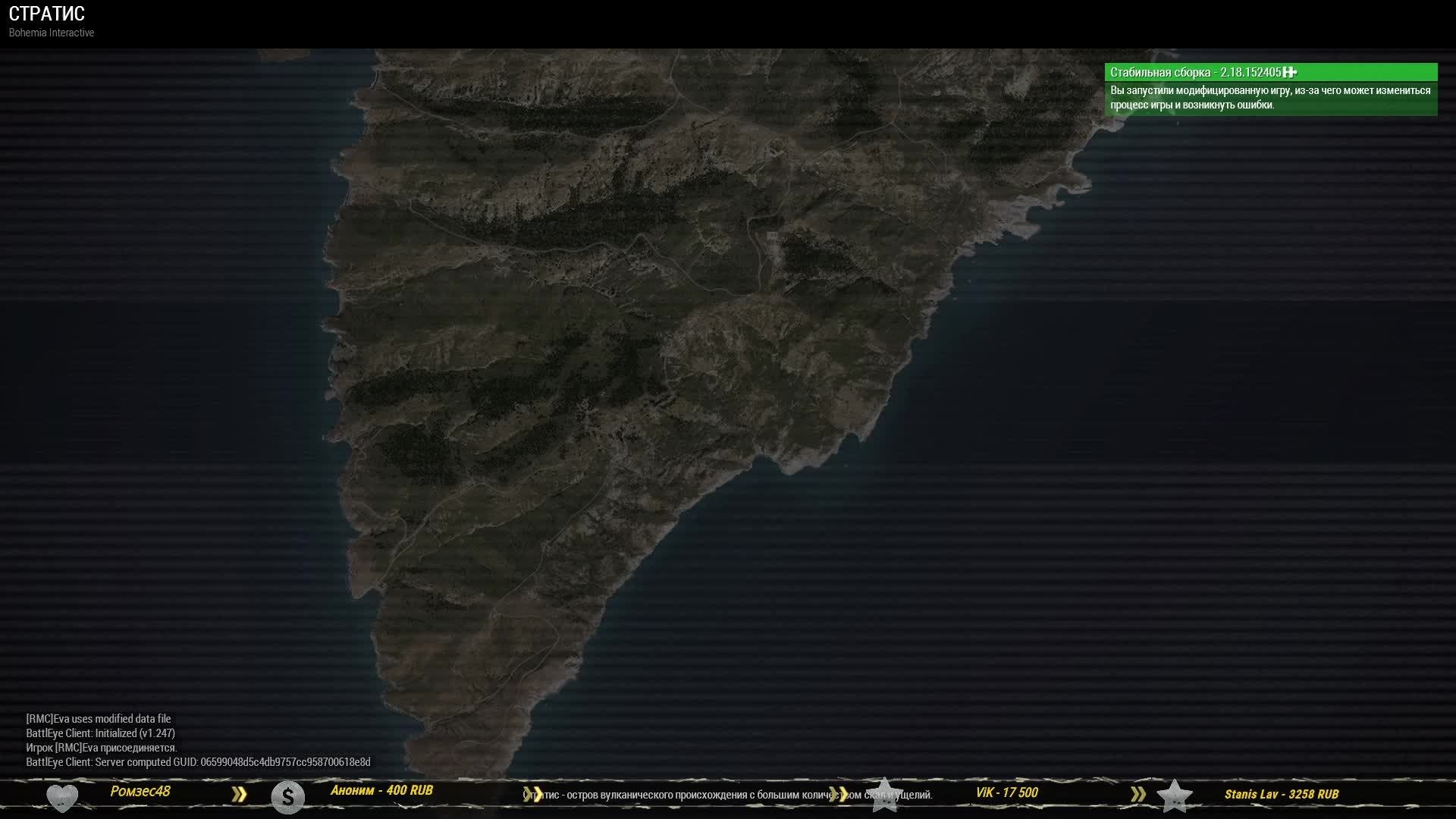The width and height of the screenshot is (1456, 819).
Task: Click the mod icon after build number 2.18.152405
Action: [1290, 72]
